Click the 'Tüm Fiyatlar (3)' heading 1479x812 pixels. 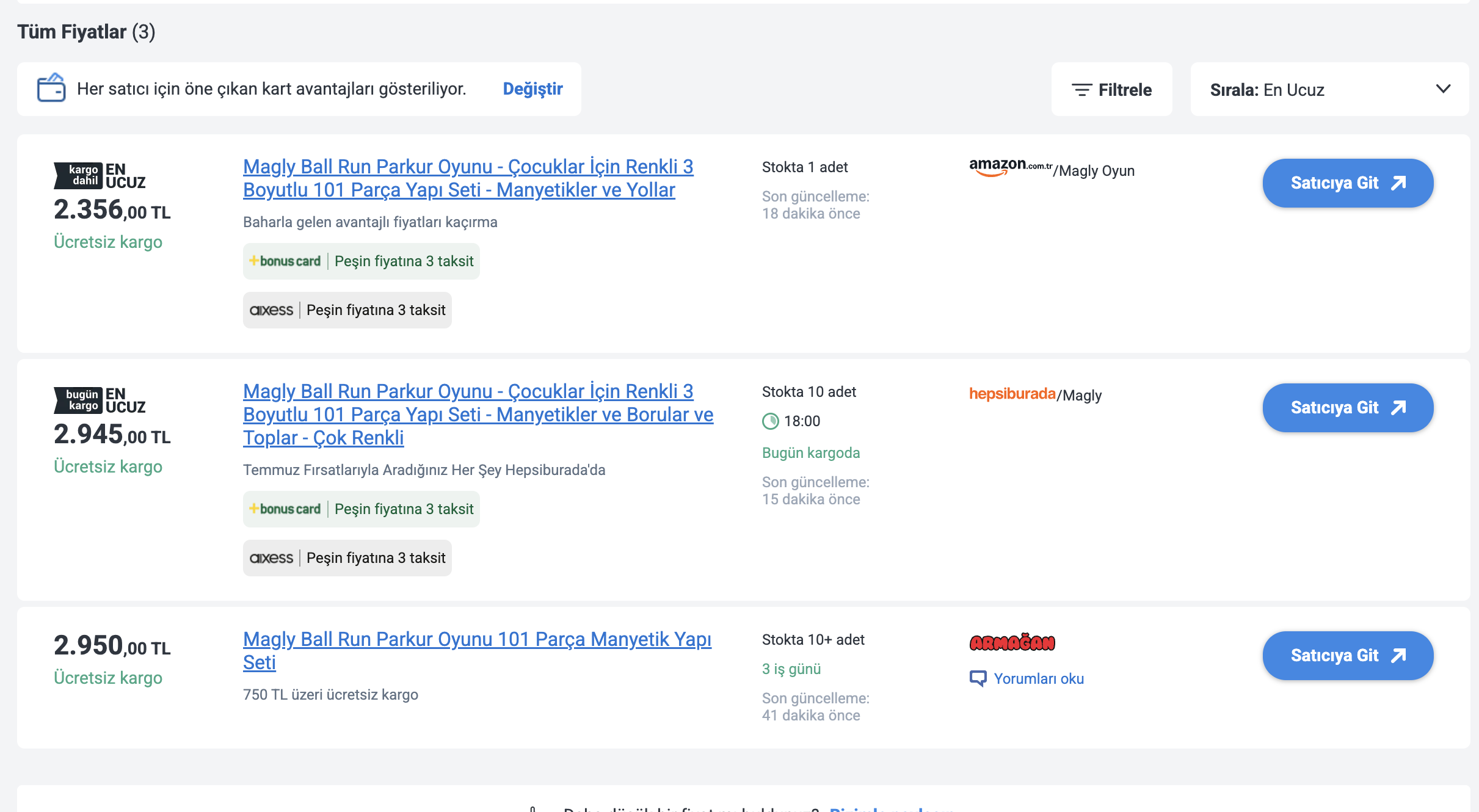[86, 32]
